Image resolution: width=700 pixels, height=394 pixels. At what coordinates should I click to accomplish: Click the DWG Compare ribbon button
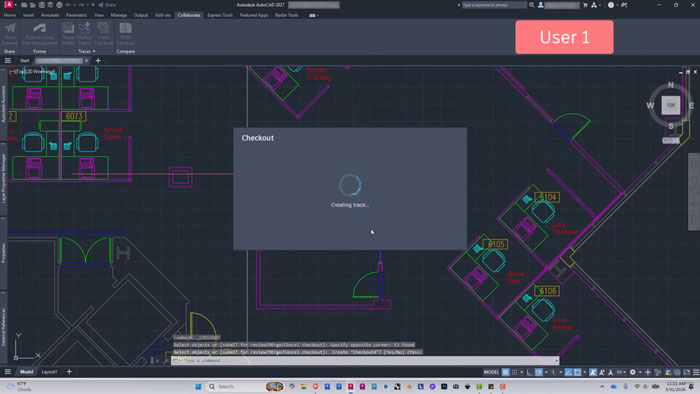point(125,34)
